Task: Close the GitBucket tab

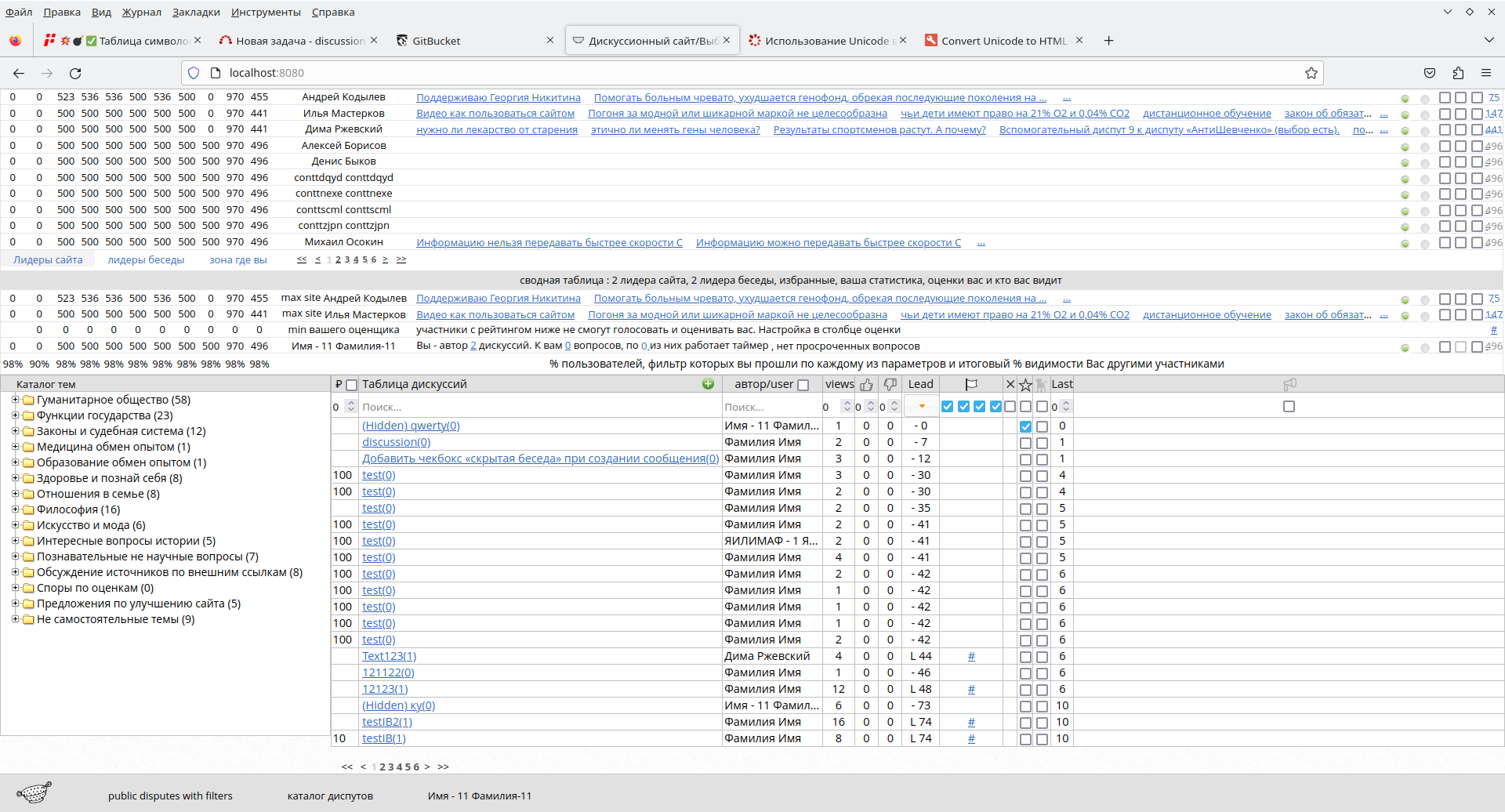Action: pyautogui.click(x=550, y=41)
